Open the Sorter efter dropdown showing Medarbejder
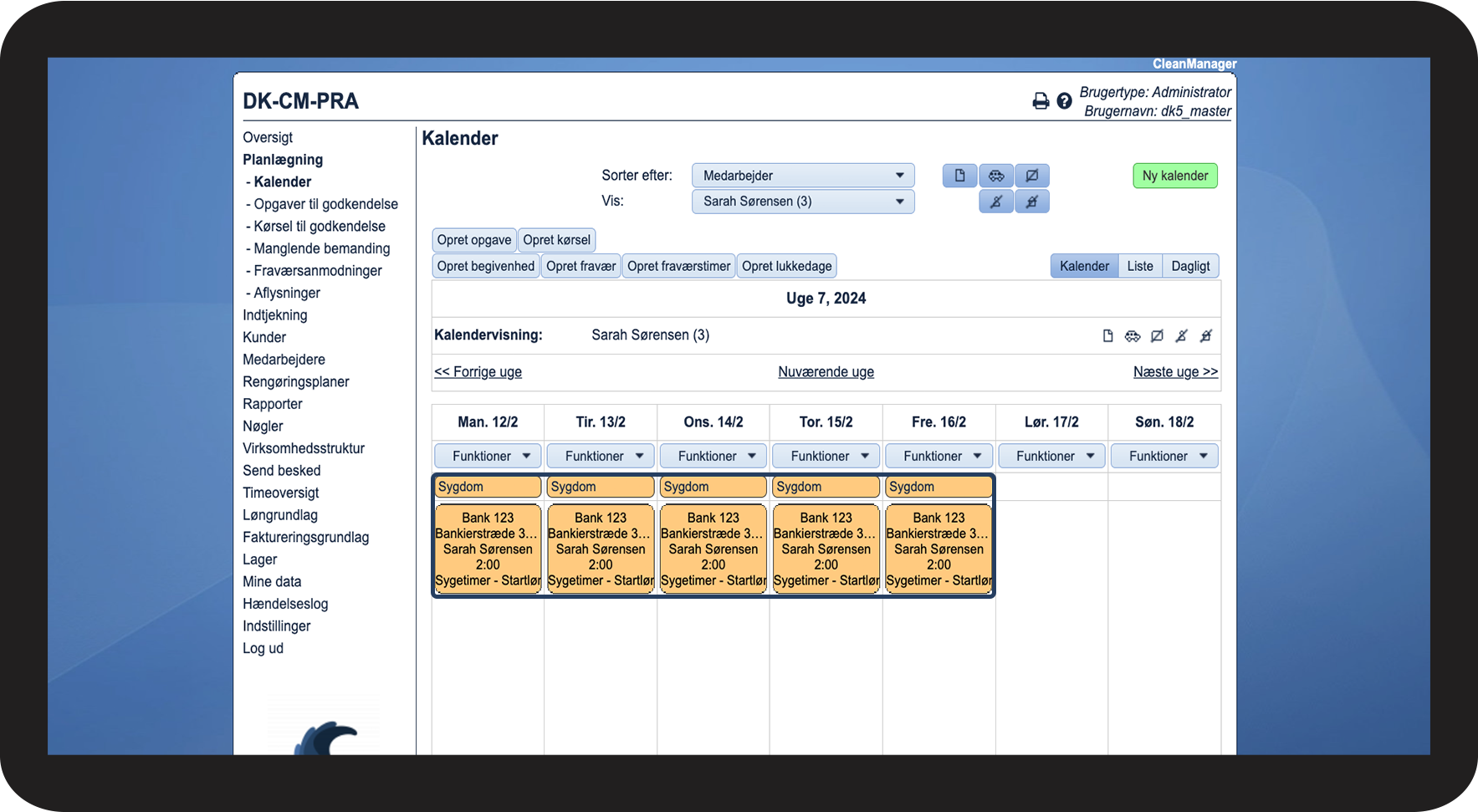 [802, 176]
